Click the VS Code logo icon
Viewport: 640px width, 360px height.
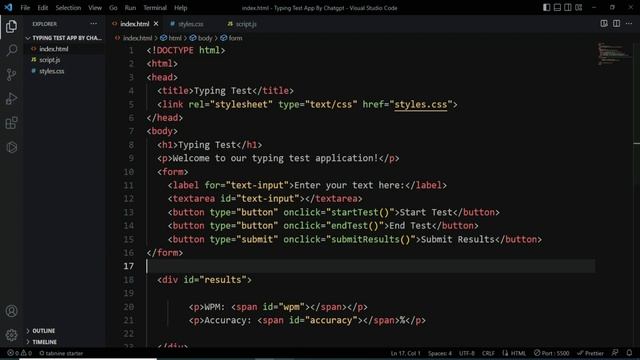[x=8, y=7]
